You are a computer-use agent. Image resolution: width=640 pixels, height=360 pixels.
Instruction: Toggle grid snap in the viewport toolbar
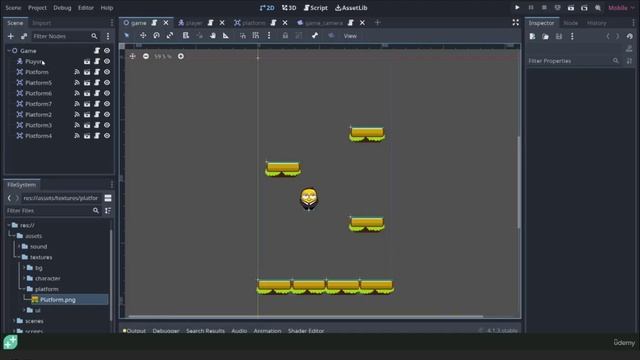click(x=256, y=36)
